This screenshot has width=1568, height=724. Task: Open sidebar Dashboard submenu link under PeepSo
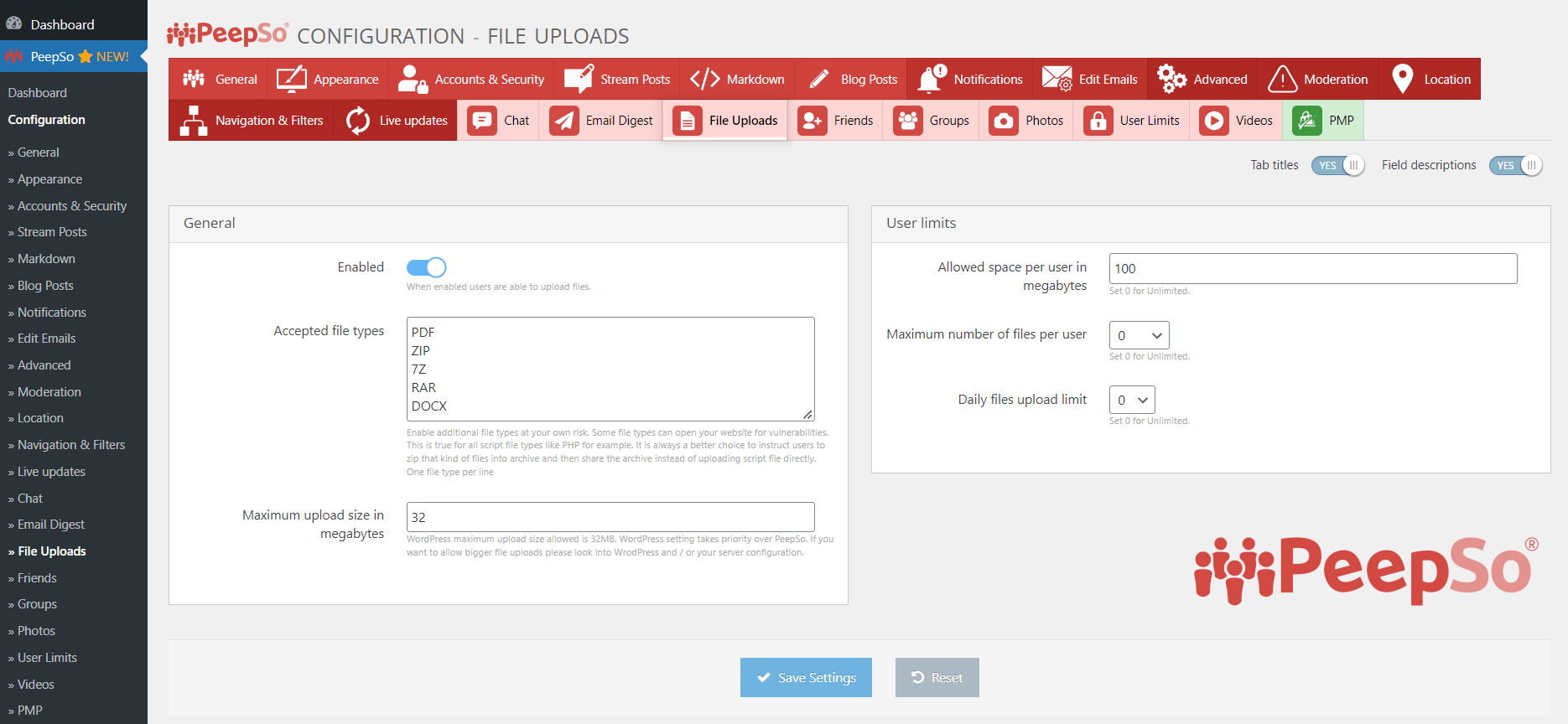point(38,93)
